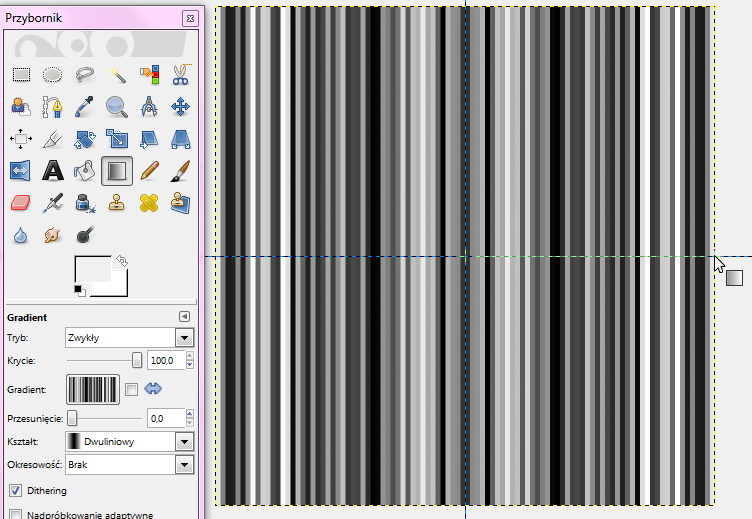The width and height of the screenshot is (752, 519).
Task: Select the Text tool
Action: pyautogui.click(x=52, y=171)
